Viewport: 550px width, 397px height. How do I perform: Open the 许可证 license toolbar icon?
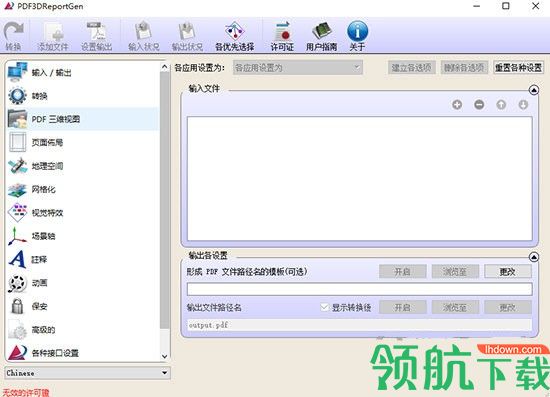pyautogui.click(x=282, y=36)
